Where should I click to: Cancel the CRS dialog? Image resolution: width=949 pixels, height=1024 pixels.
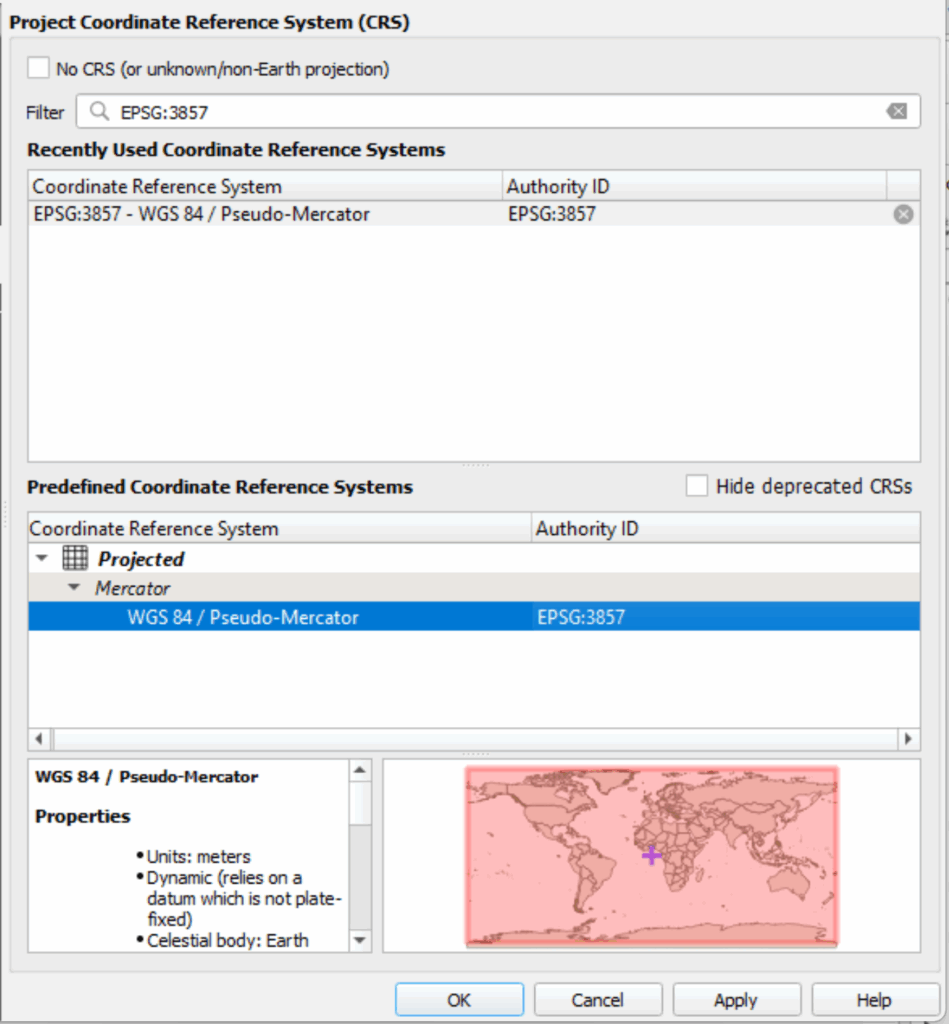(597, 1000)
